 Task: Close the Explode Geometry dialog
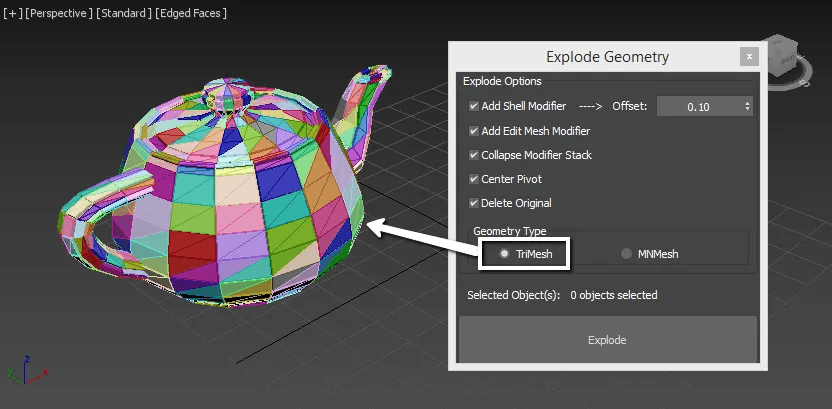749,56
